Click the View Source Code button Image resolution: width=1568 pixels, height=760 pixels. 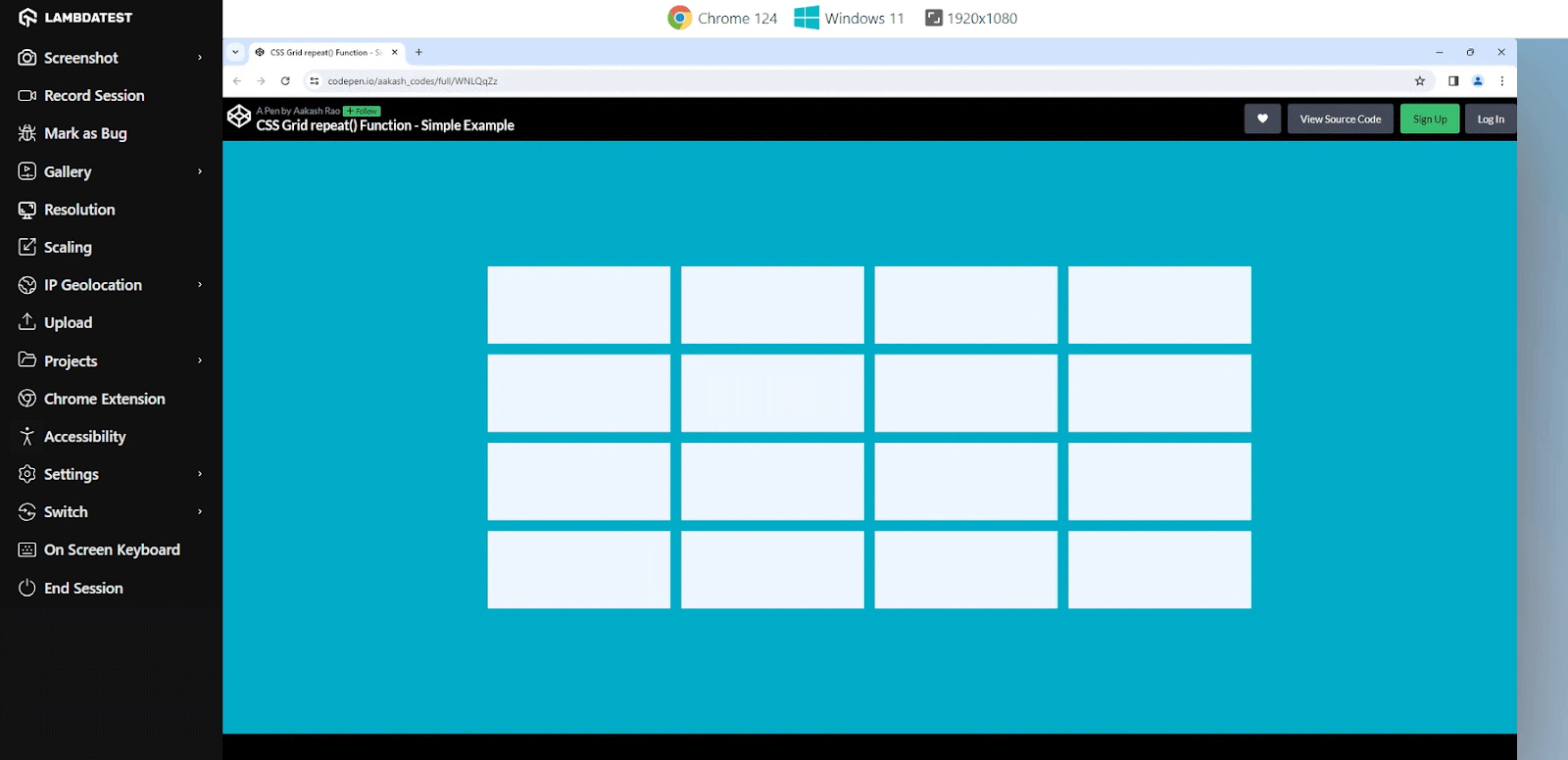(1341, 119)
